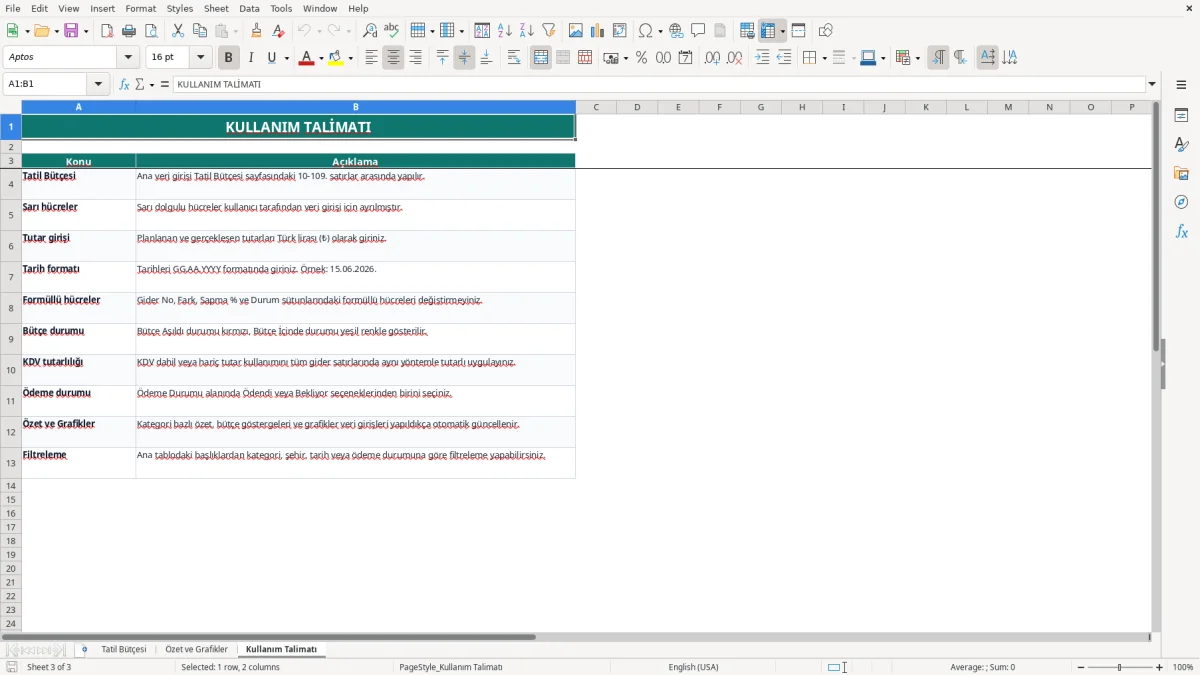
Task: Click the zoom in plus button
Action: point(1160,667)
